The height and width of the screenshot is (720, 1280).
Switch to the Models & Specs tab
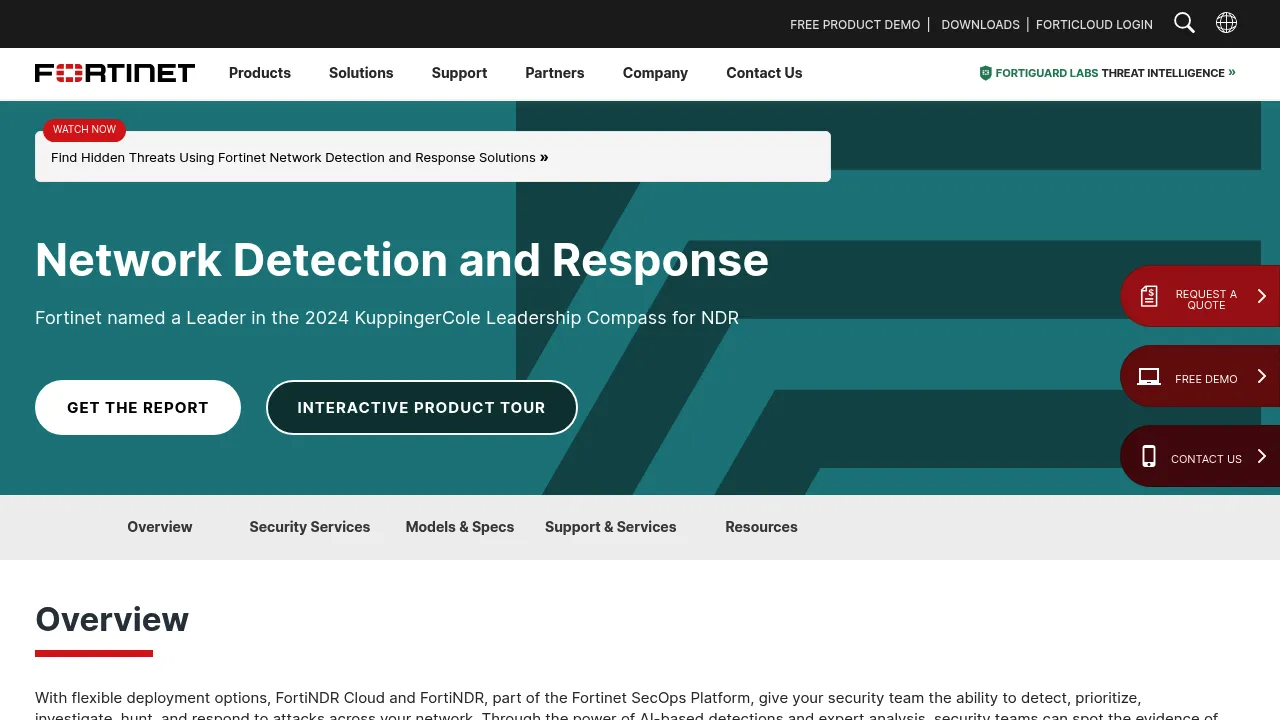point(460,527)
